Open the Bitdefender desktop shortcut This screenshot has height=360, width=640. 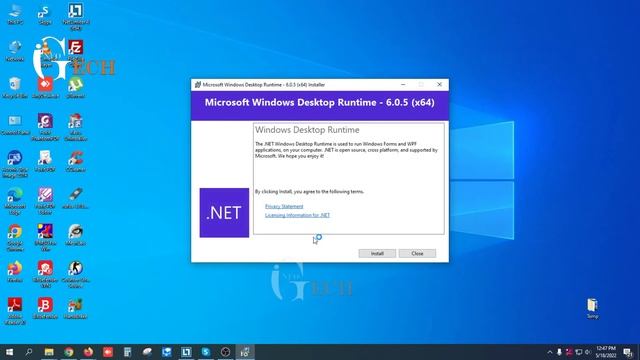(x=45, y=309)
